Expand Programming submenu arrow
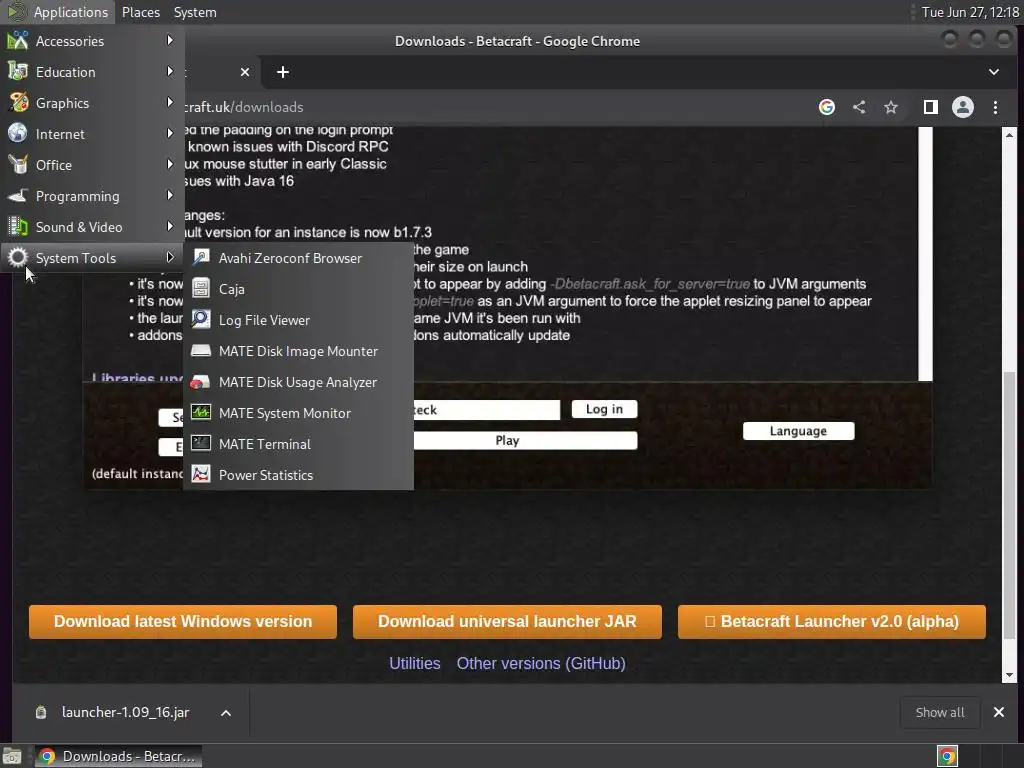The height and width of the screenshot is (768, 1024). click(170, 195)
